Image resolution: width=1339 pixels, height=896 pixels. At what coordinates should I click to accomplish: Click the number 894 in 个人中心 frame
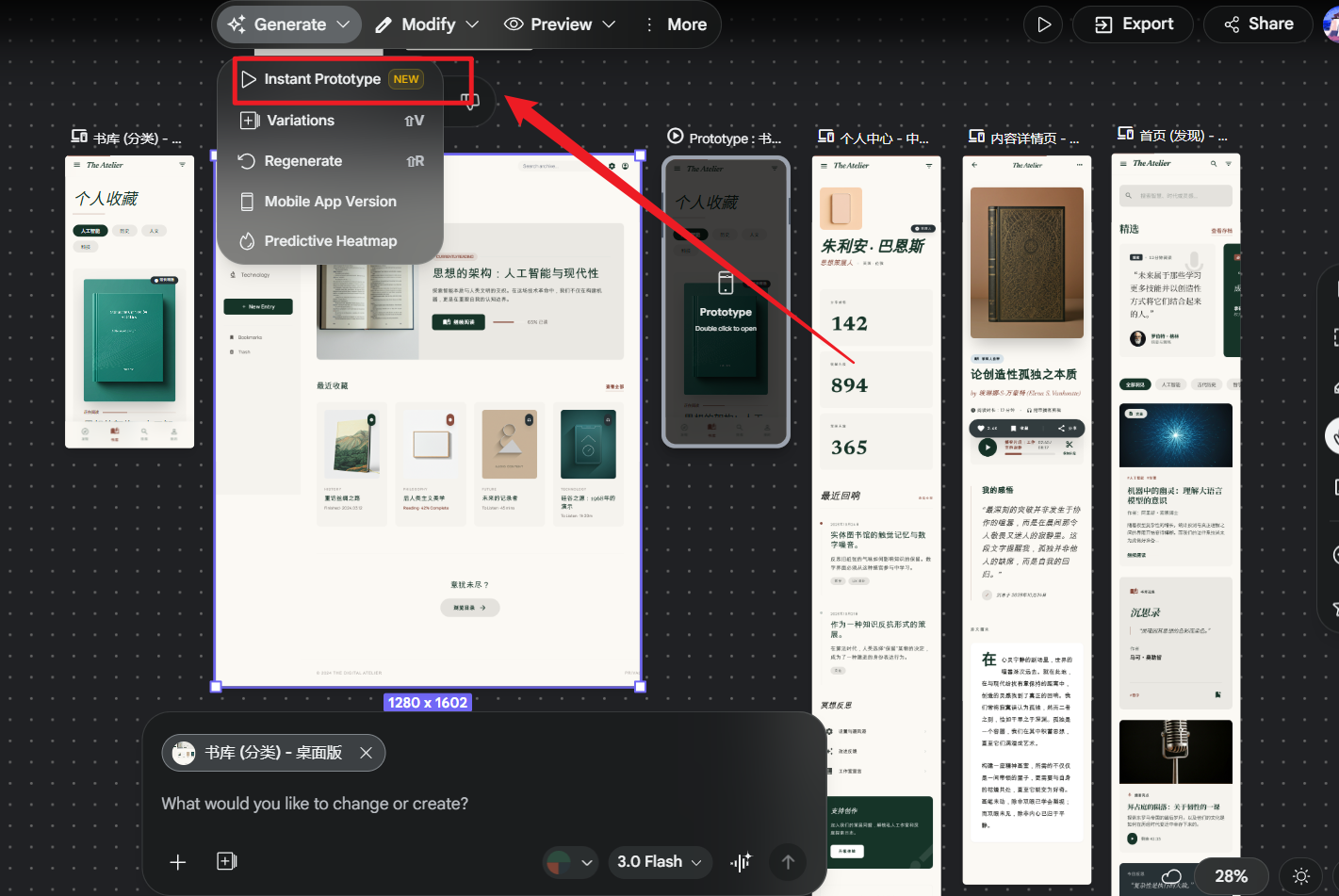click(x=849, y=385)
